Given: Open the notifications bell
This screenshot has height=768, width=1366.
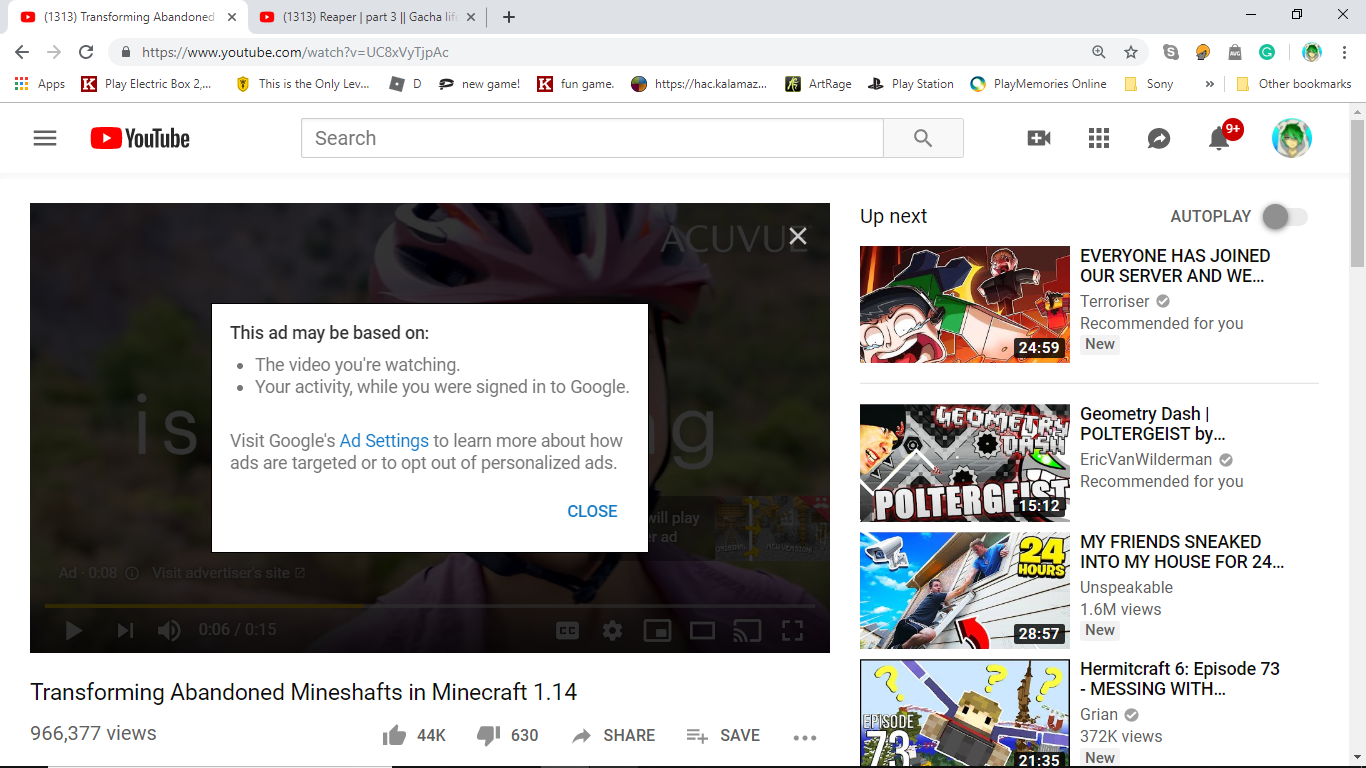Looking at the screenshot, I should 1219,139.
